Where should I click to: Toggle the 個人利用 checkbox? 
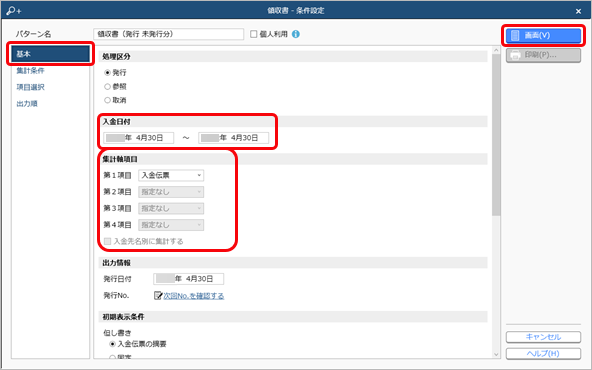point(254,34)
